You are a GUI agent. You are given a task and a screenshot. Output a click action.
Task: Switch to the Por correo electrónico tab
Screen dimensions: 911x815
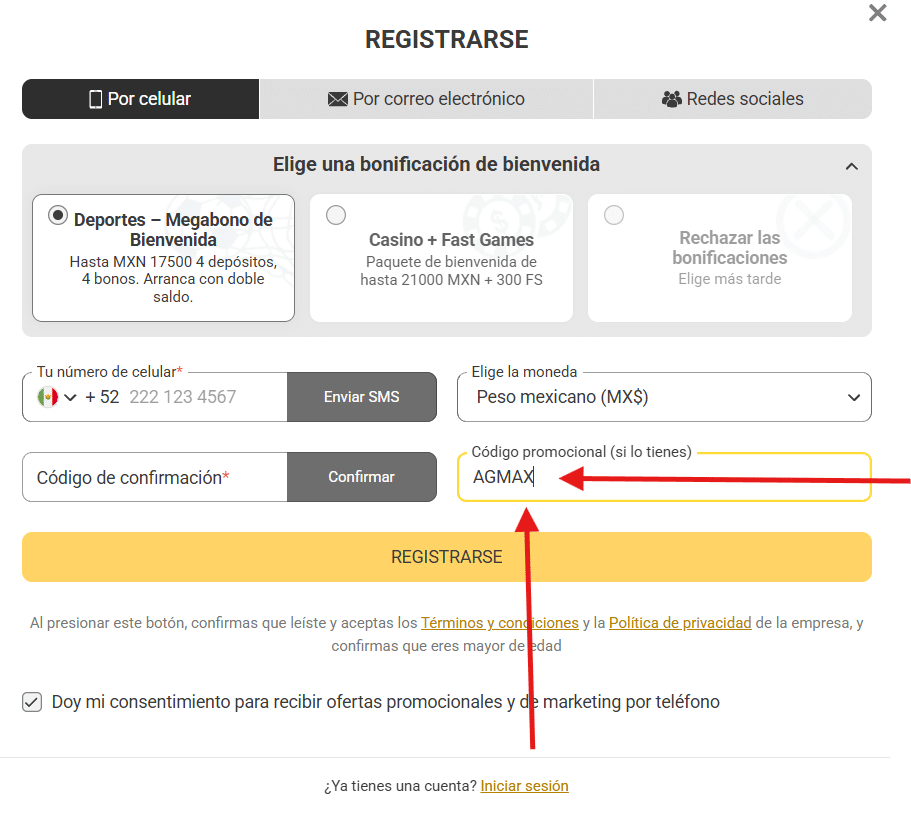tap(426, 99)
